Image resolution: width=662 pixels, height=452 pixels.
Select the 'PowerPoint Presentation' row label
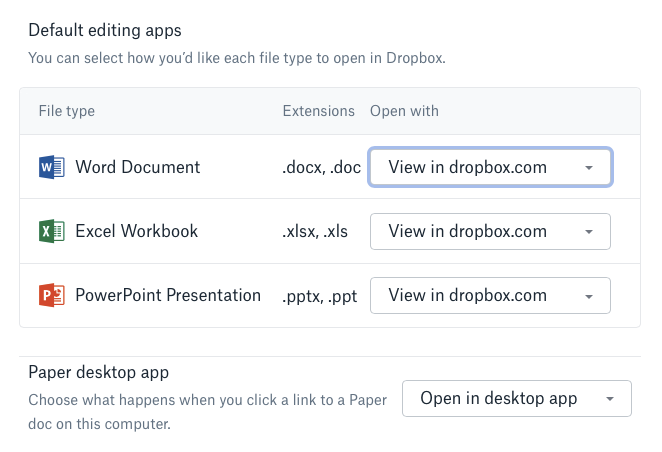pos(168,295)
